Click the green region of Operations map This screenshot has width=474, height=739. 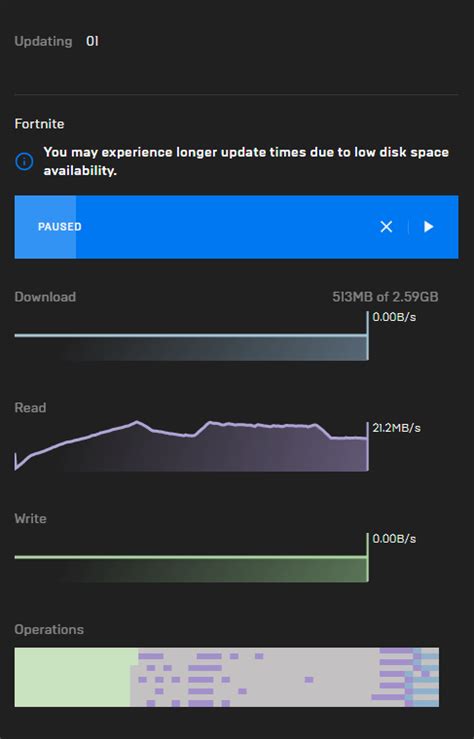73,677
